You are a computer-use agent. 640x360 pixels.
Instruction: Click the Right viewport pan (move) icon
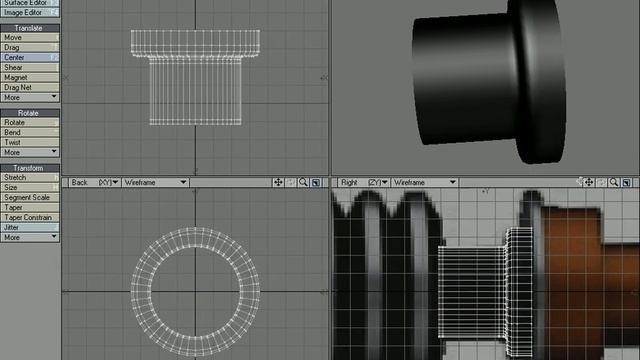pos(589,182)
